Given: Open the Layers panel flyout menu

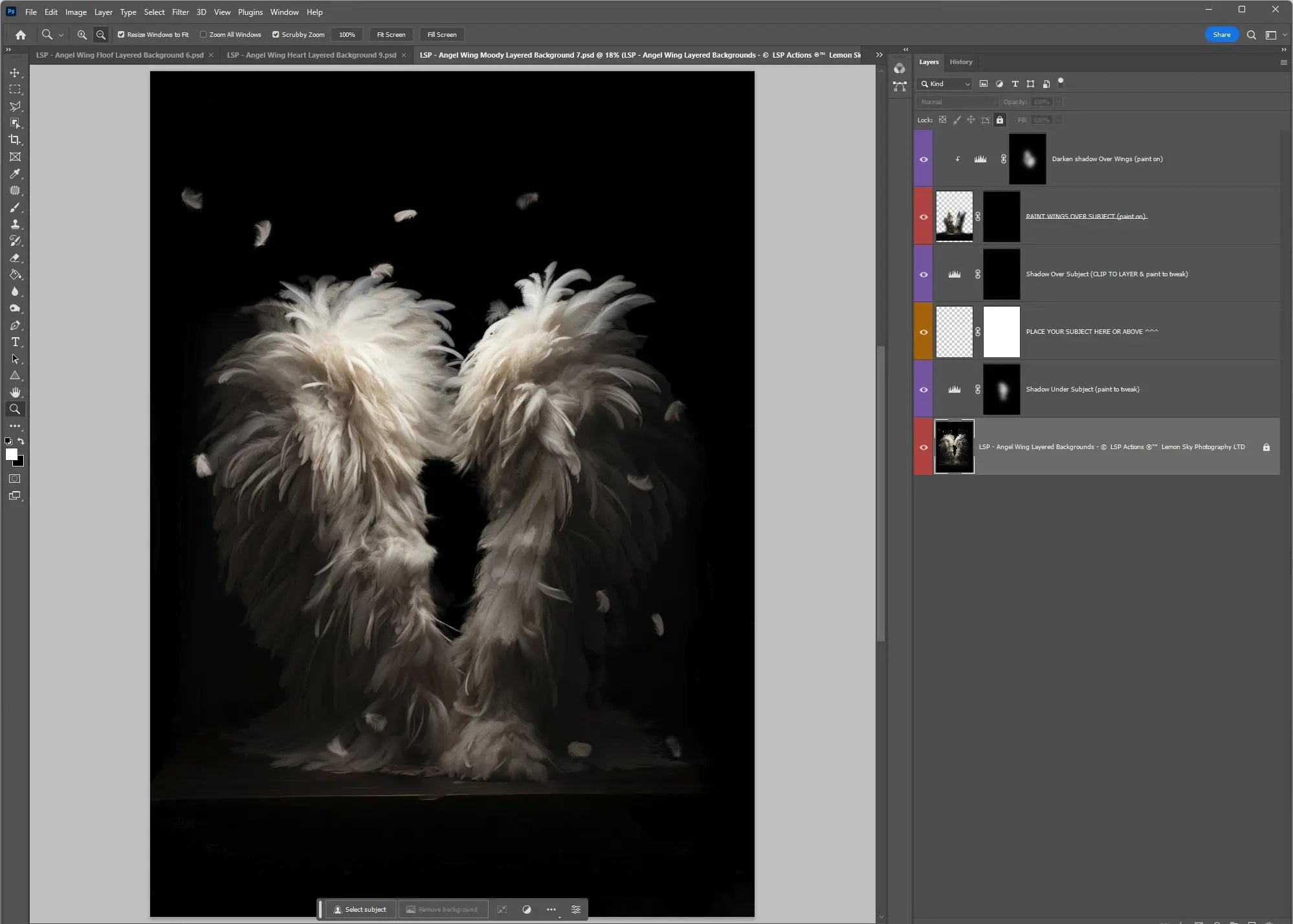Looking at the screenshot, I should (x=1283, y=62).
